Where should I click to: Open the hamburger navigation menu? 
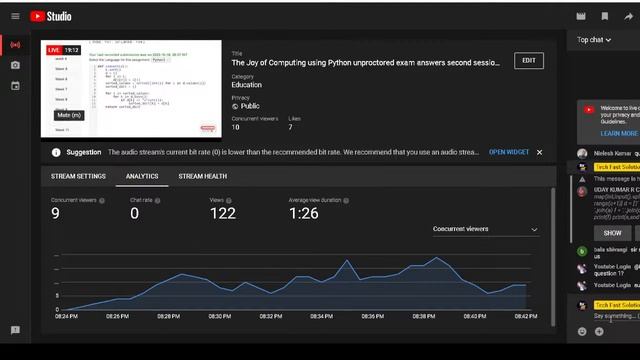click(15, 16)
